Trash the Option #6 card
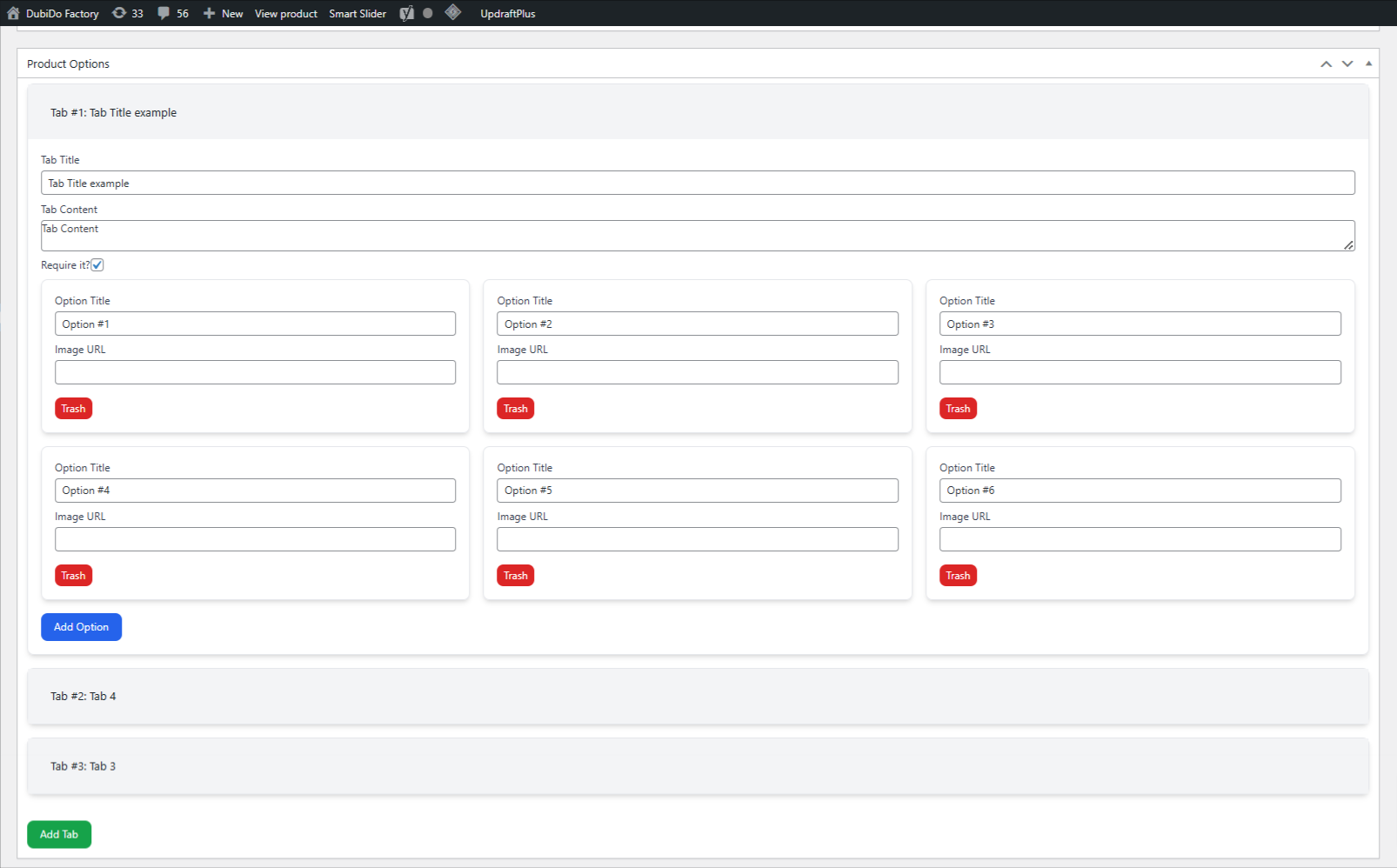The image size is (1397, 868). [x=958, y=576]
